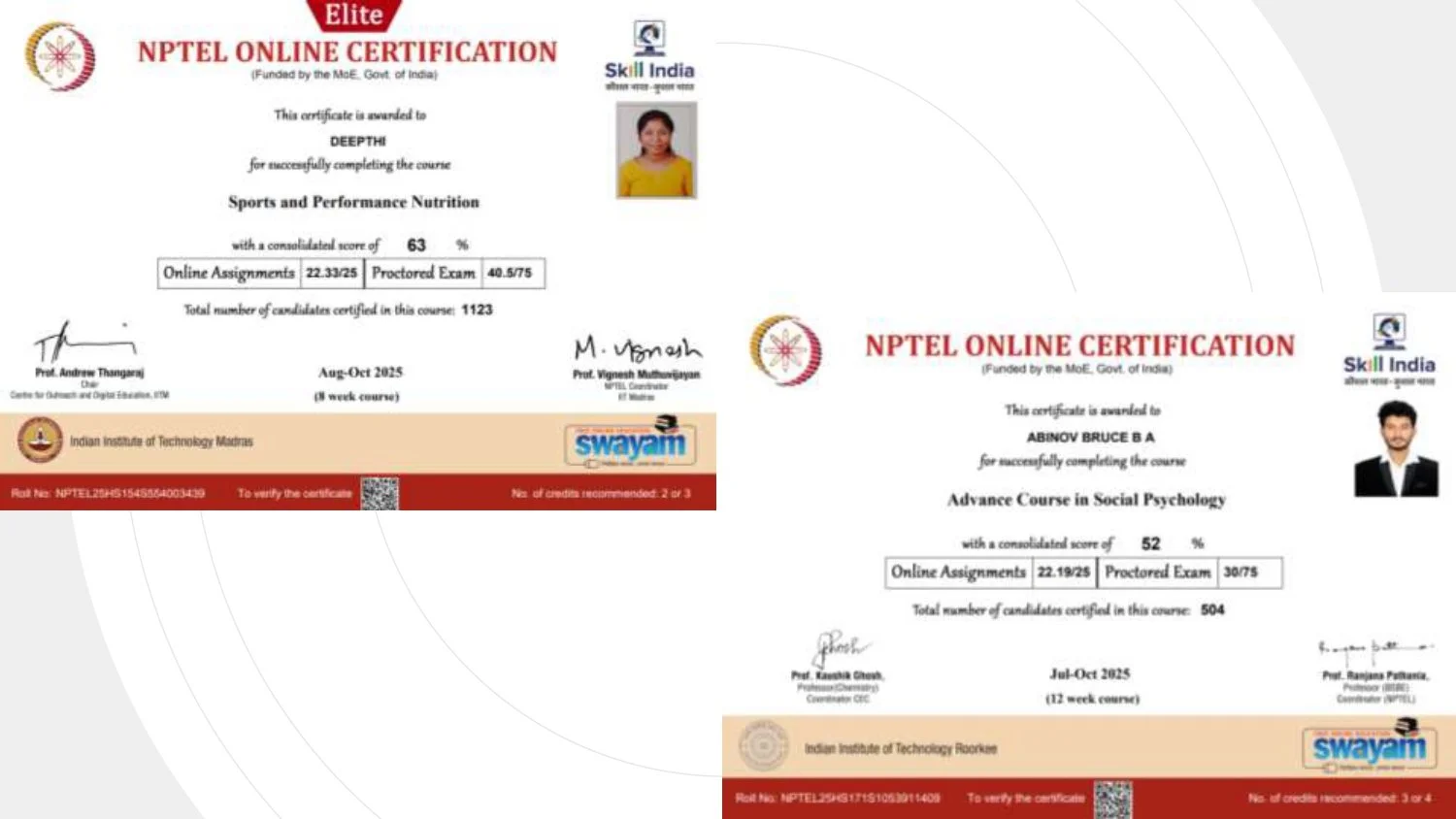Click Prof. Vignesh Muthuvijayan's signature
This screenshot has width=1456, height=819.
(x=637, y=348)
